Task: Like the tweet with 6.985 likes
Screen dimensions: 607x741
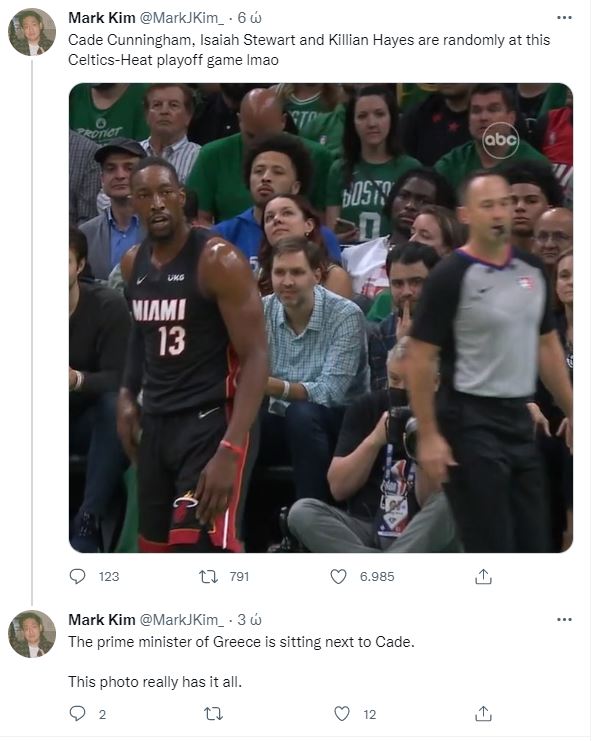Action: [x=339, y=576]
